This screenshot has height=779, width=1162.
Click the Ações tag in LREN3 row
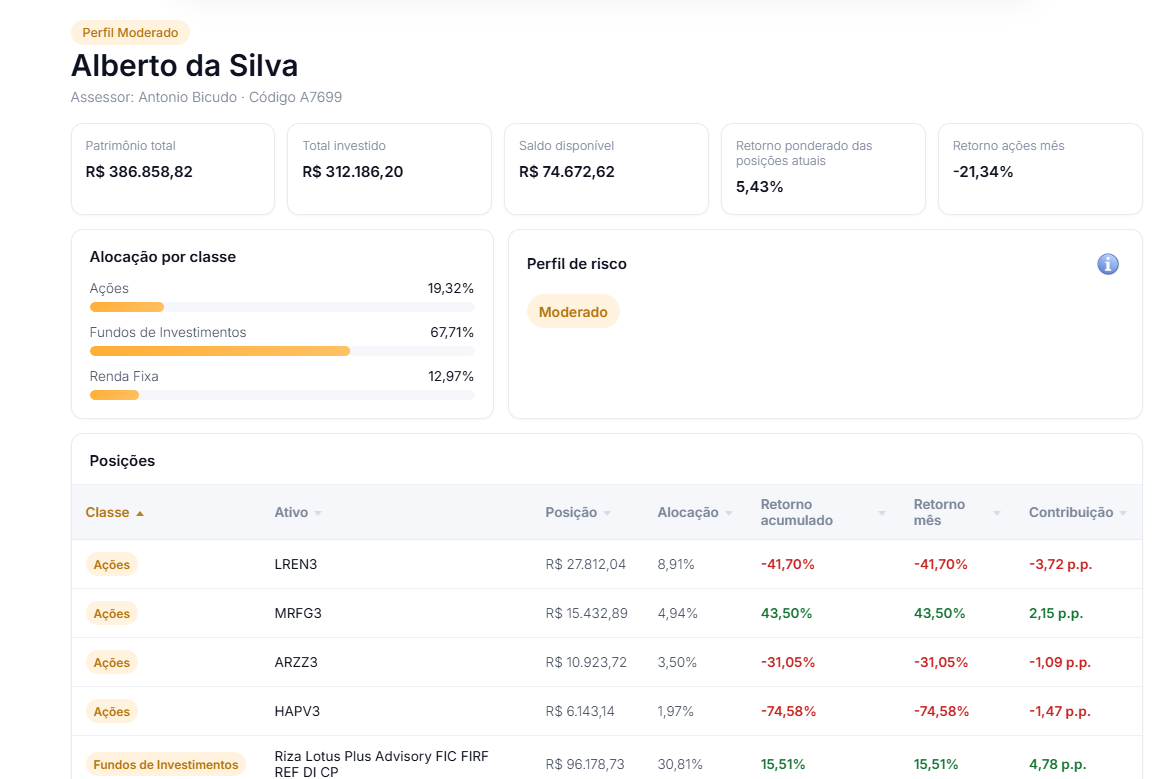(x=112, y=564)
